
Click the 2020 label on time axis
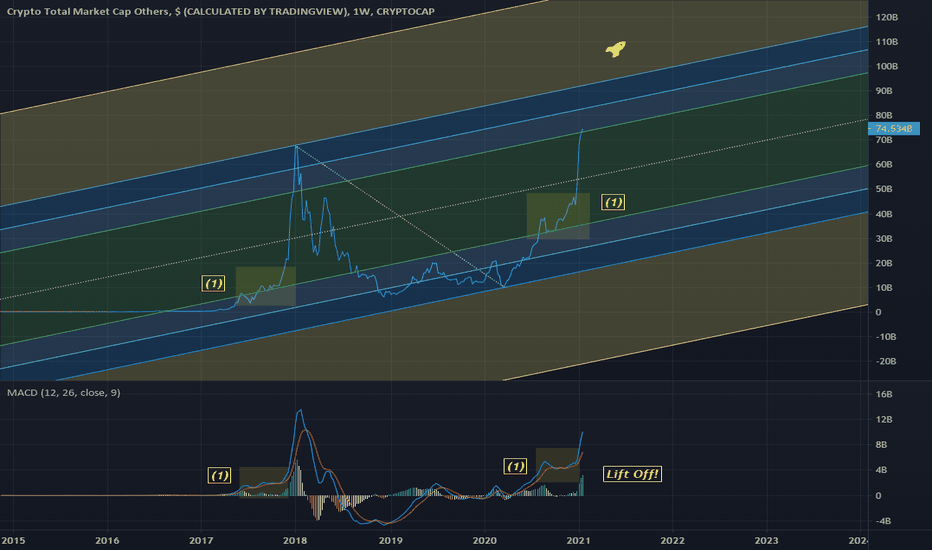[x=484, y=540]
